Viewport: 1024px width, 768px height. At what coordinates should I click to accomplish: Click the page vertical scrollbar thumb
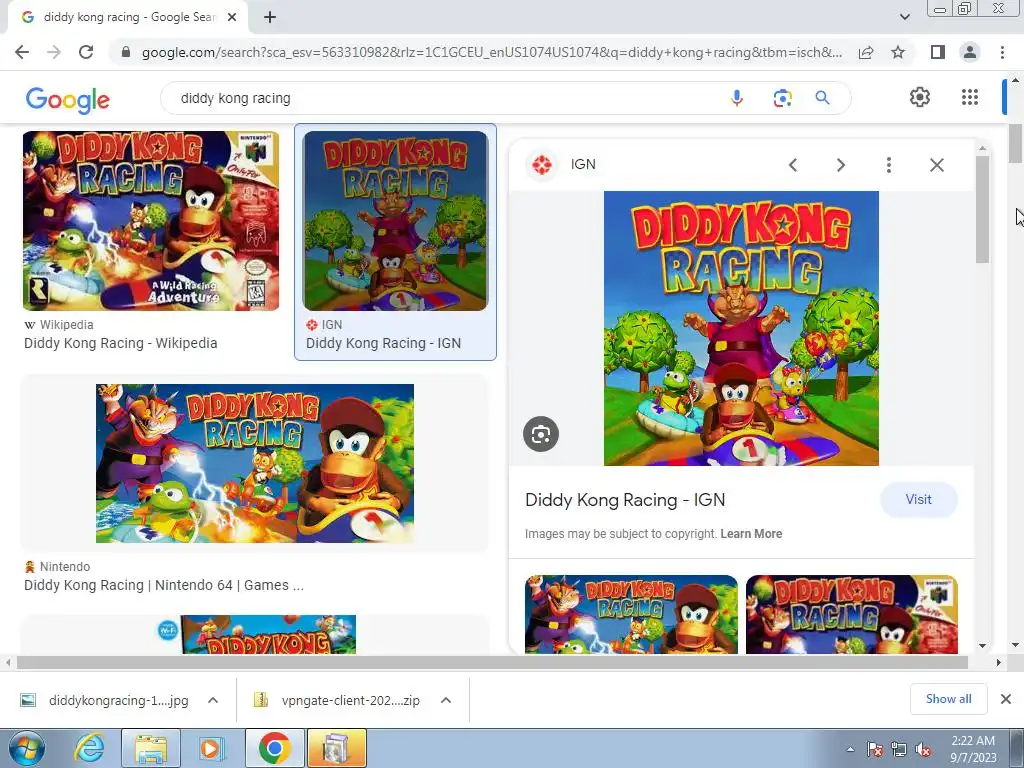tap(1014, 144)
